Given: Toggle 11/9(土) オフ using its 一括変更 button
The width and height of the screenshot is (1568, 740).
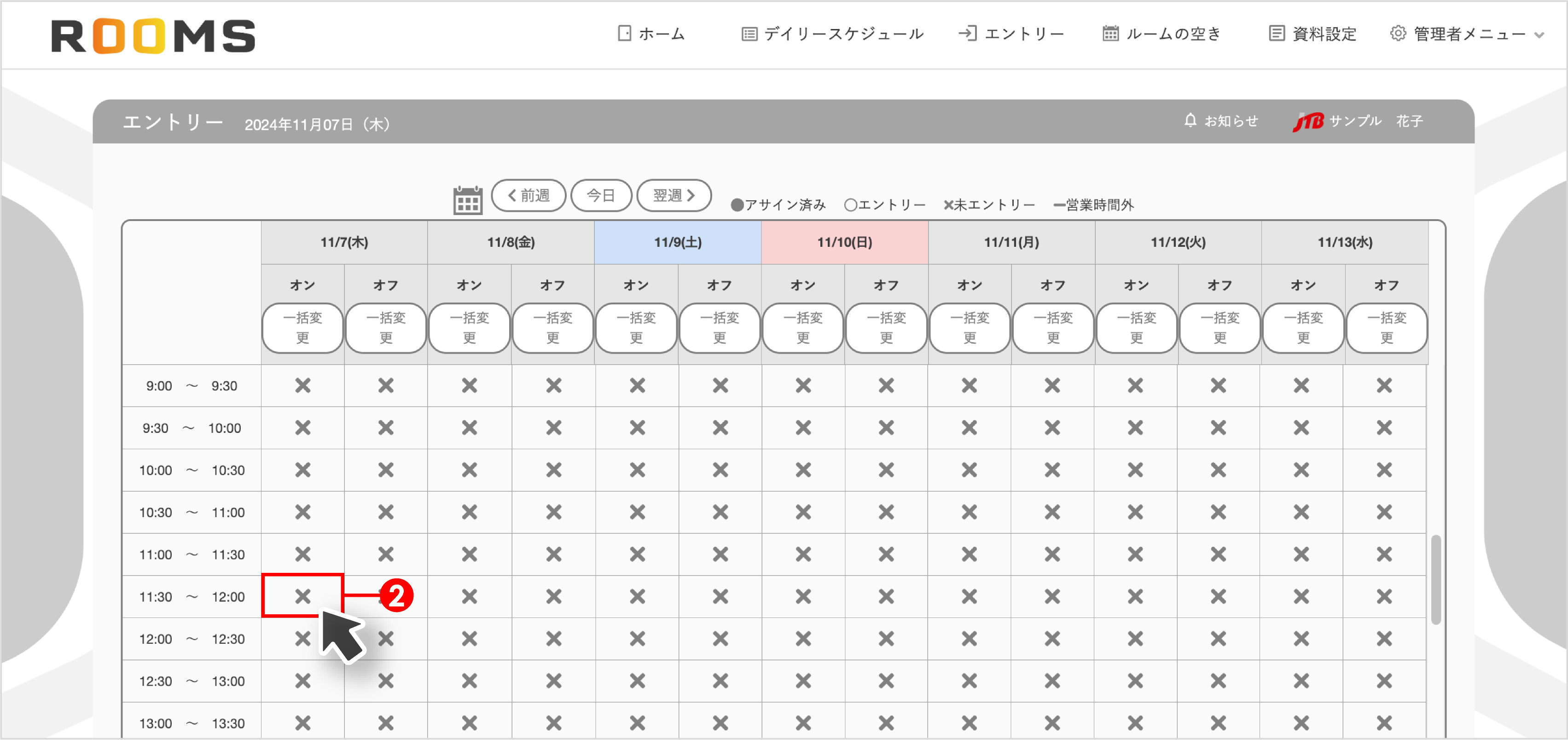Looking at the screenshot, I should (x=720, y=328).
